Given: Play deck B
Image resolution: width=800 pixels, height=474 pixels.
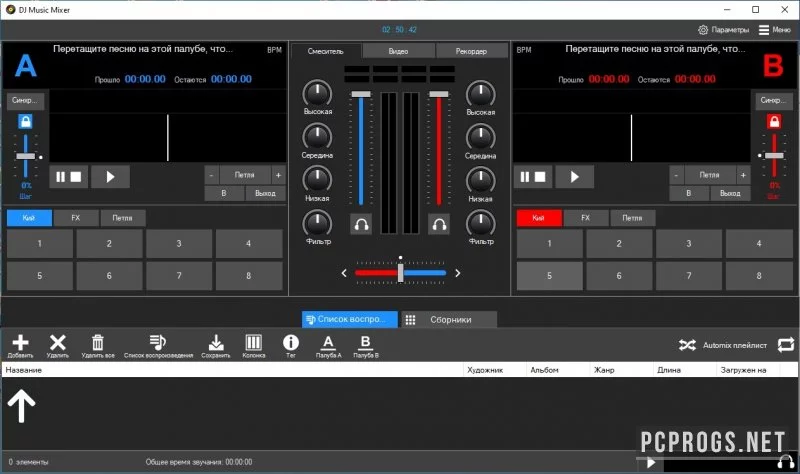Looking at the screenshot, I should pos(574,177).
